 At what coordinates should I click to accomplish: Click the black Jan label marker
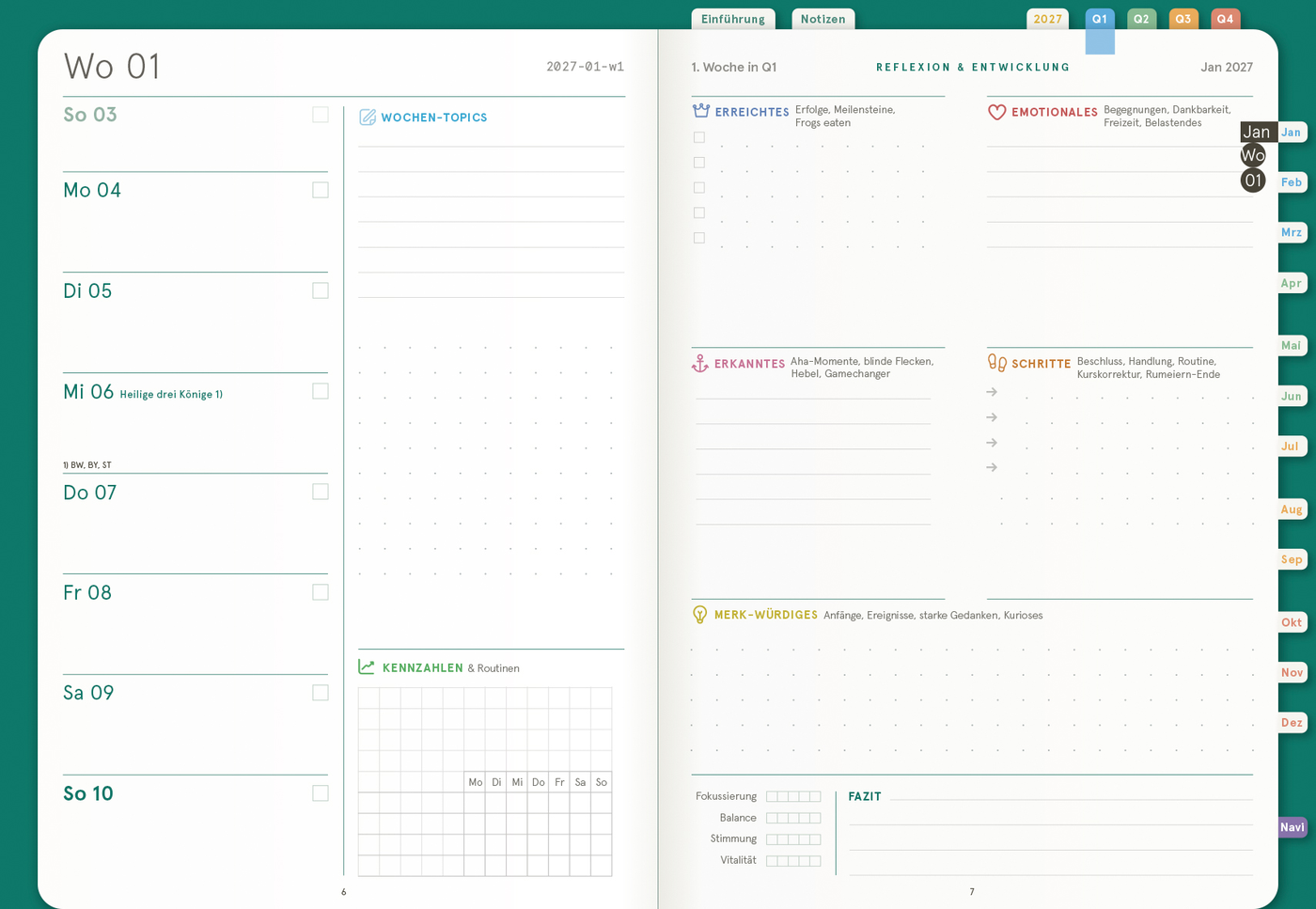pos(1258,132)
